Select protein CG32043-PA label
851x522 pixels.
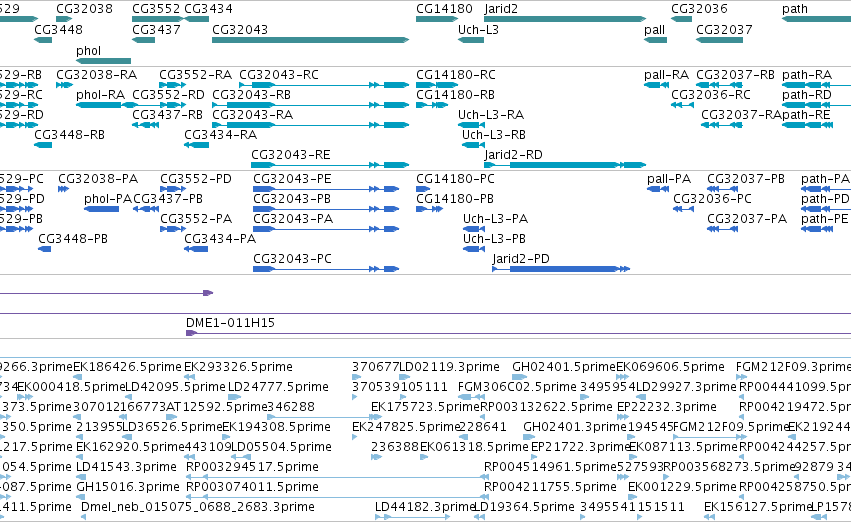pyautogui.click(x=293, y=219)
